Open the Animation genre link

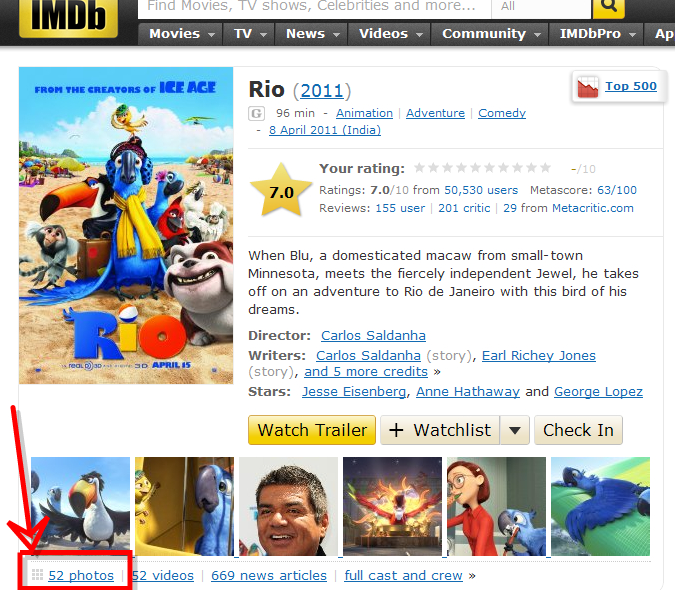click(x=364, y=113)
